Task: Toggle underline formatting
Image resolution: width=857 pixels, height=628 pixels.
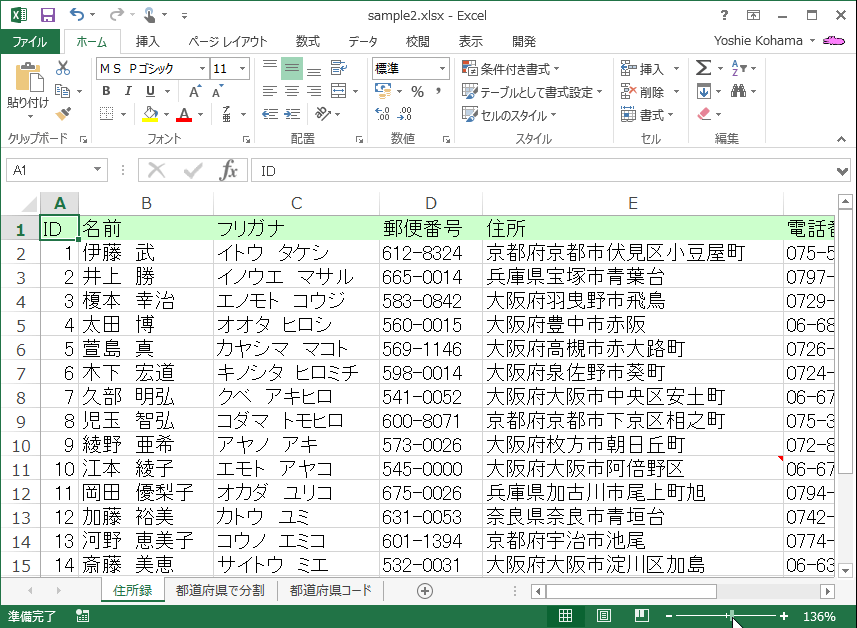Action: (x=150, y=91)
